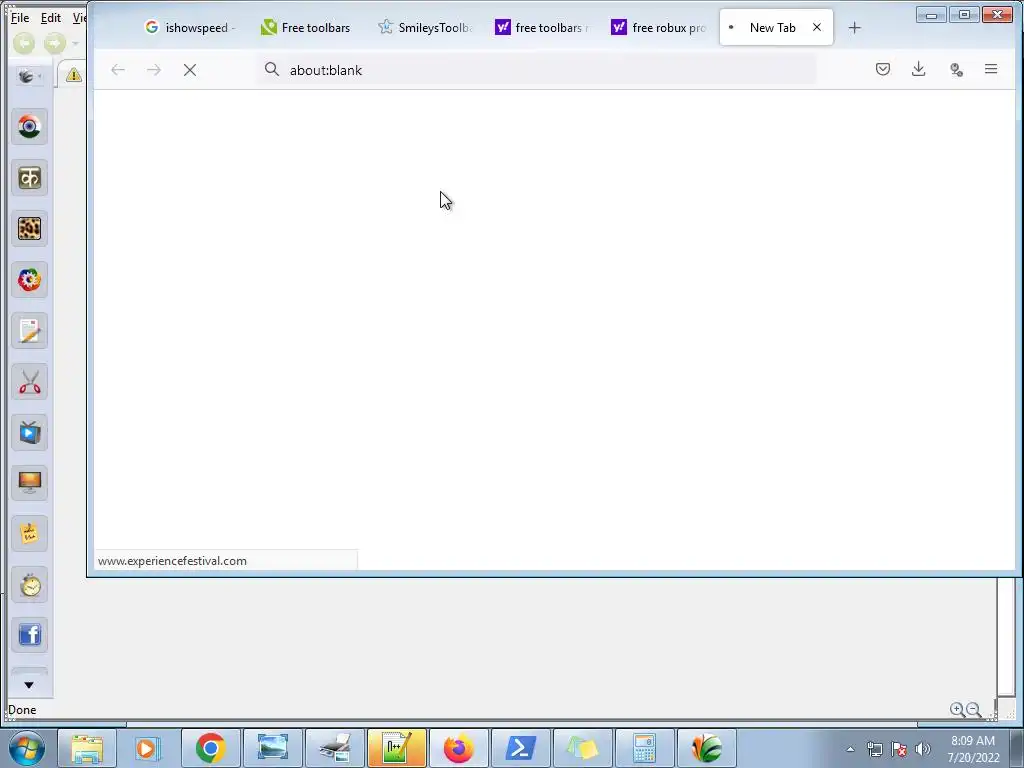Click the India flag sidebar icon
Image resolution: width=1024 pixels, height=768 pixels.
(x=29, y=127)
